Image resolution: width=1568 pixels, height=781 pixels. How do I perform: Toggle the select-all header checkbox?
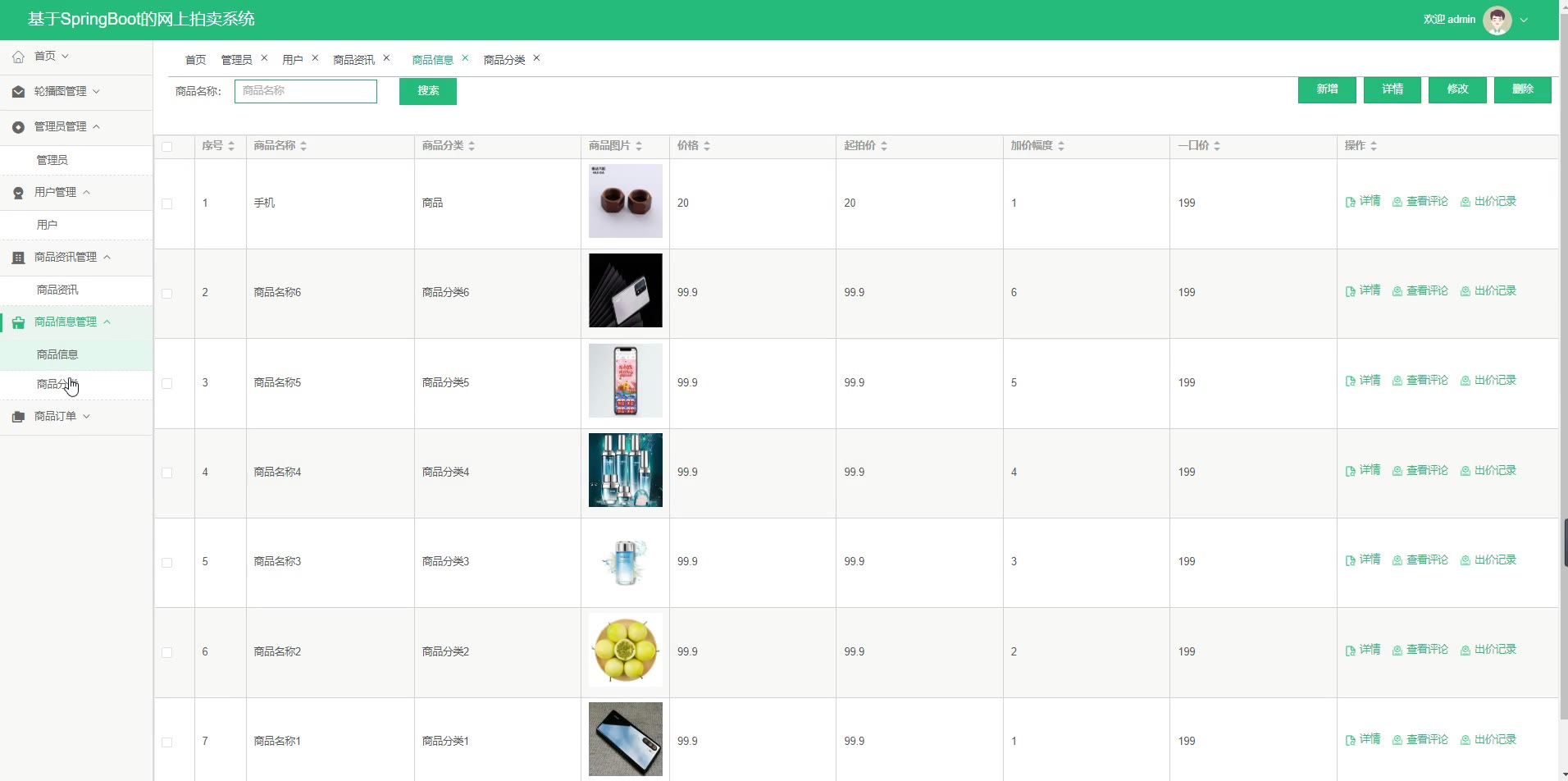point(167,147)
